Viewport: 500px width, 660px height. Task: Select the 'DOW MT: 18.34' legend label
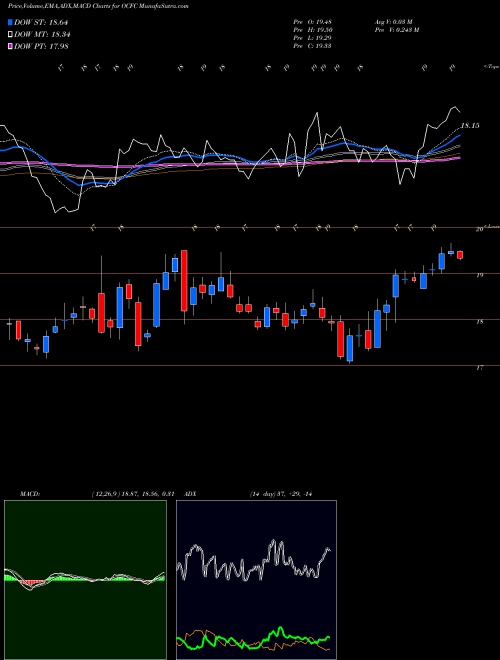tap(41, 34)
